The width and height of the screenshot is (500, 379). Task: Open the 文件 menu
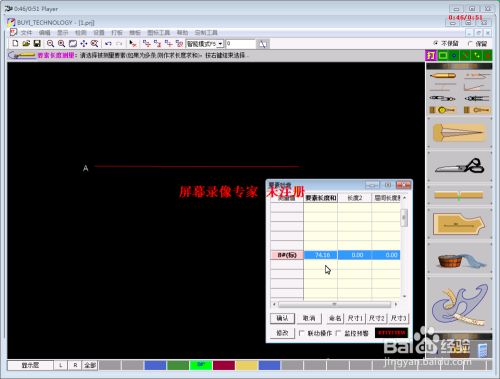click(x=26, y=32)
